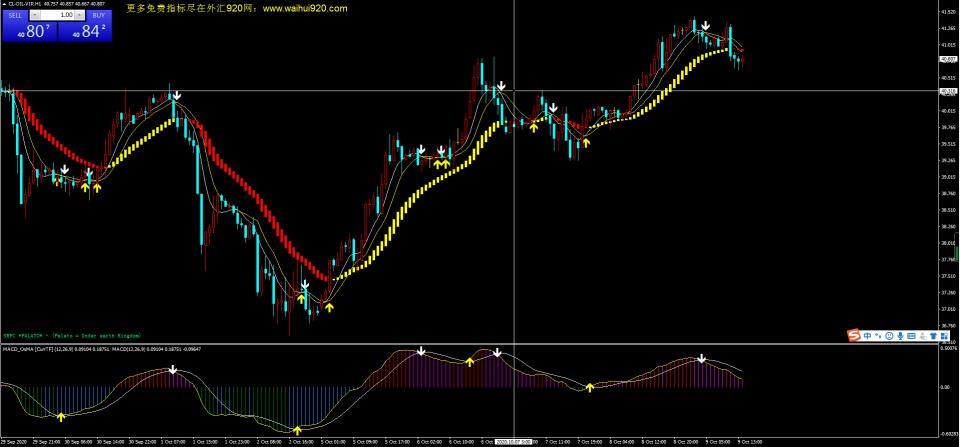Click the 39.015 price scale label

tap(949, 177)
